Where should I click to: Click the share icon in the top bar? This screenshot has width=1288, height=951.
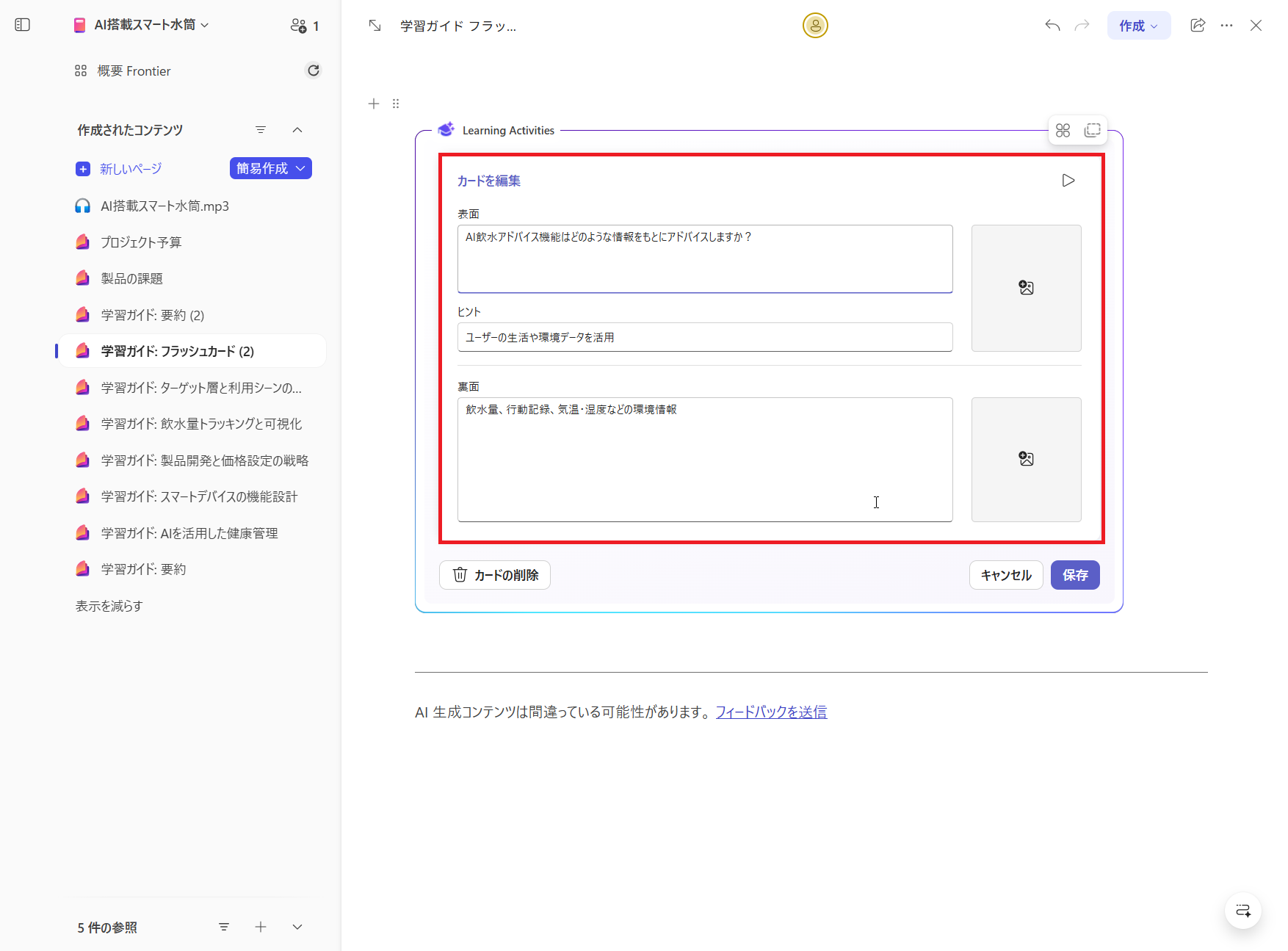tap(1198, 24)
